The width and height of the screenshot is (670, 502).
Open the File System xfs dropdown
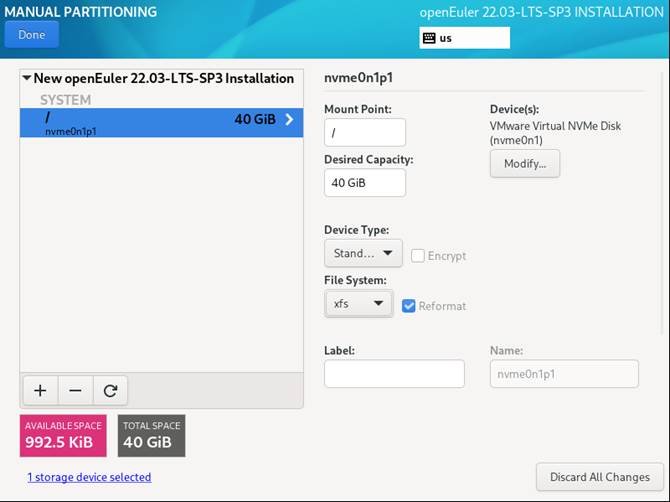pyautogui.click(x=358, y=303)
